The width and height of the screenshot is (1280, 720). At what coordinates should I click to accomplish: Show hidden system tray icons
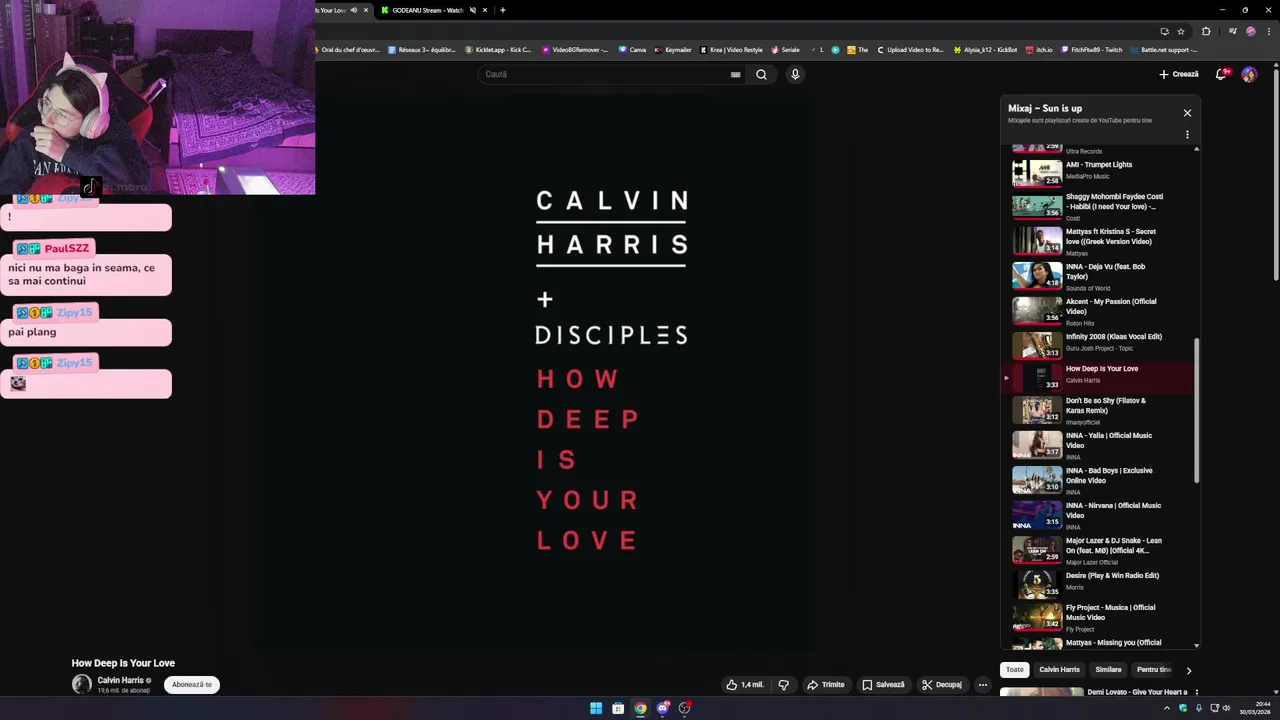coord(1166,708)
